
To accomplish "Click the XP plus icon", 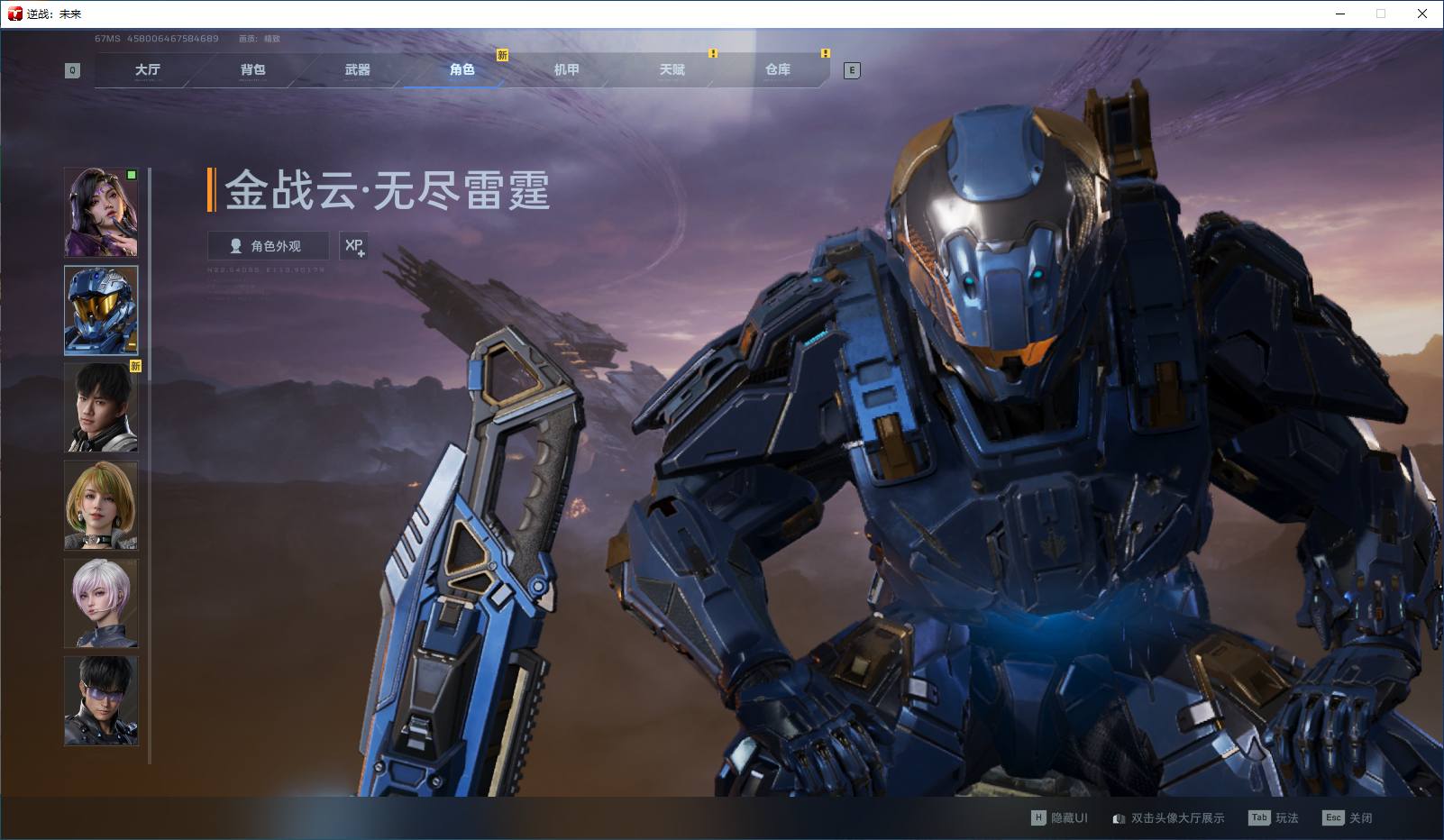I will [354, 246].
